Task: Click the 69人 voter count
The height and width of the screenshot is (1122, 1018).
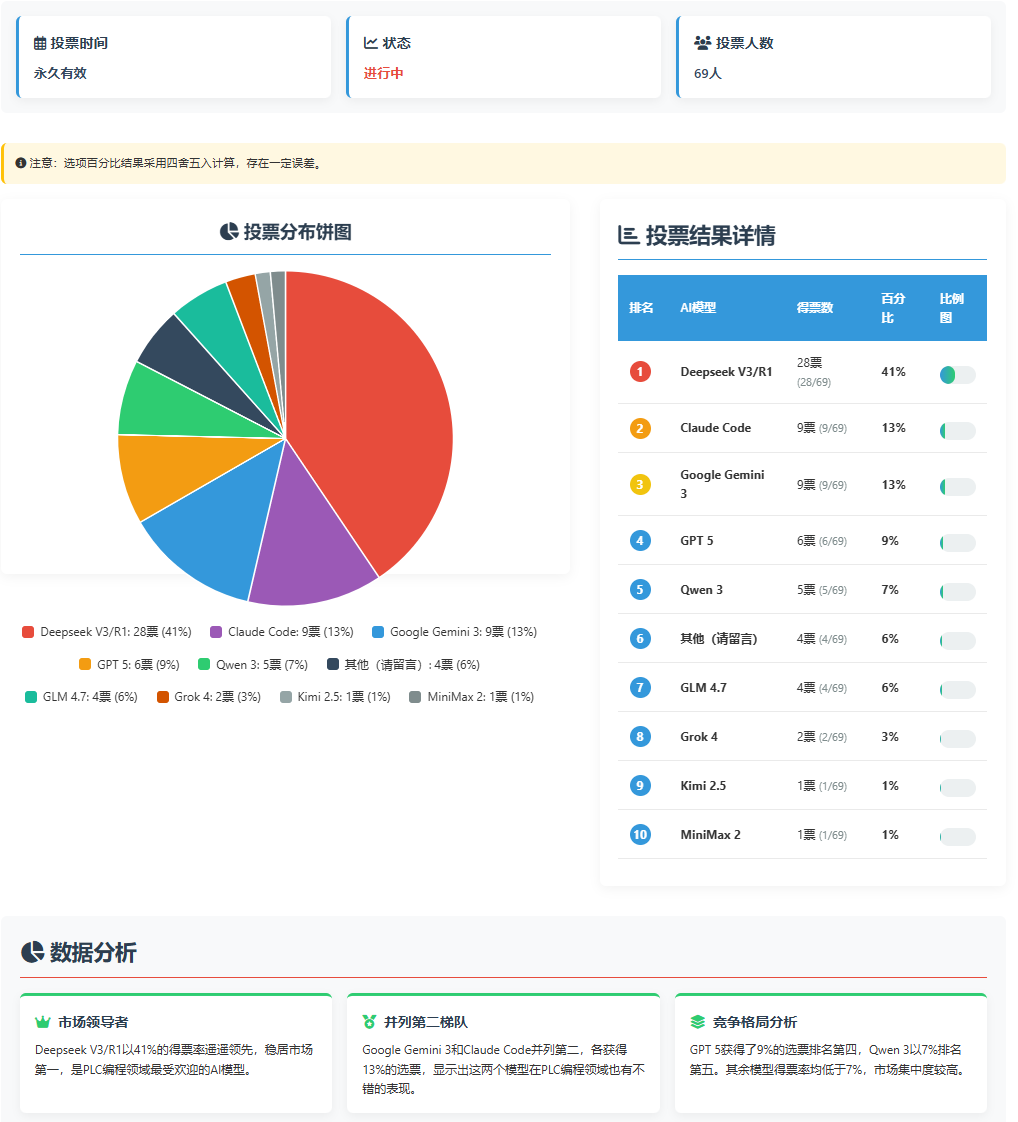Action: coord(708,73)
